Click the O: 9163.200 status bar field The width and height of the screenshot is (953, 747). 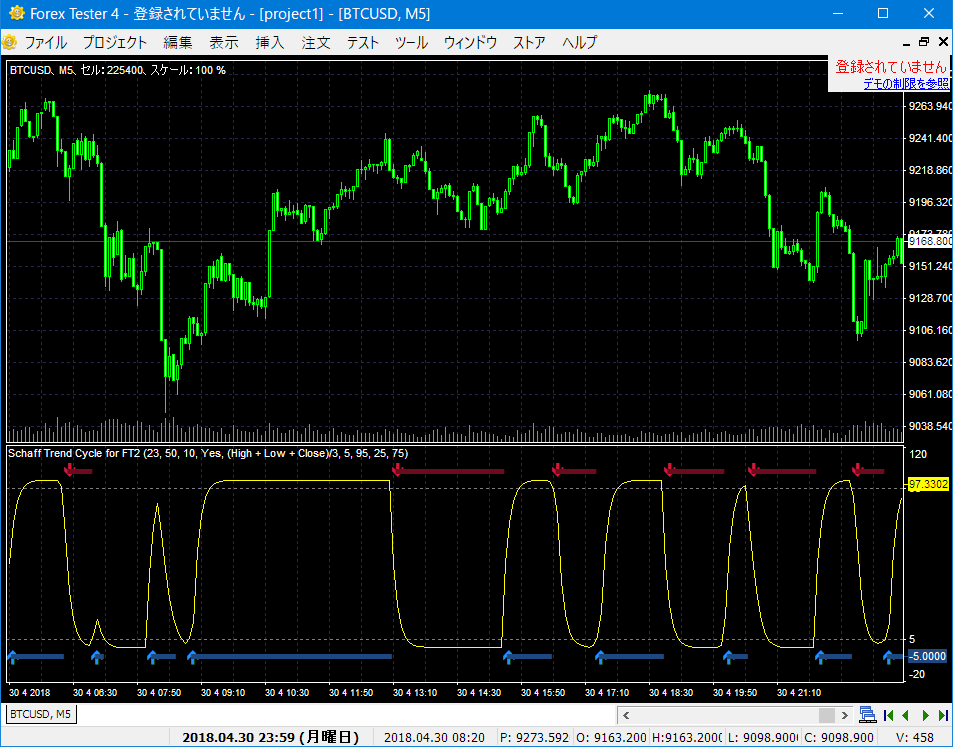point(611,738)
